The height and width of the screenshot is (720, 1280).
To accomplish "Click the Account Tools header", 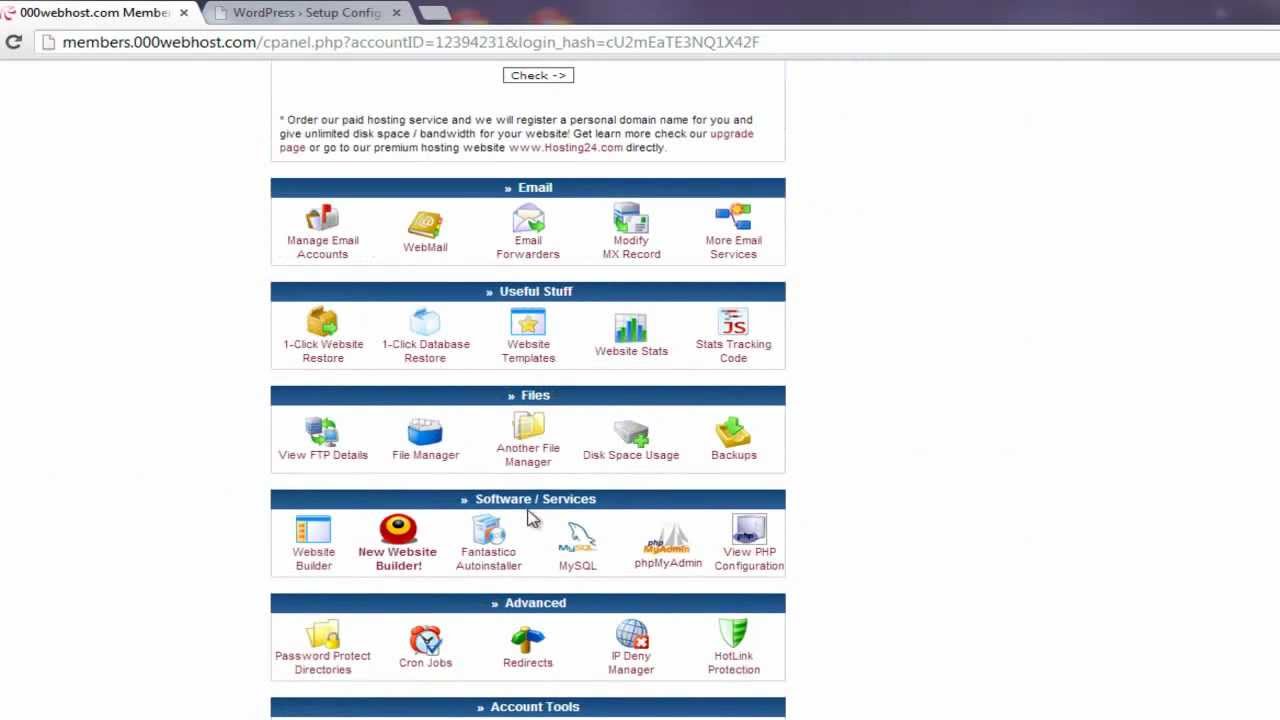I will click(528, 707).
